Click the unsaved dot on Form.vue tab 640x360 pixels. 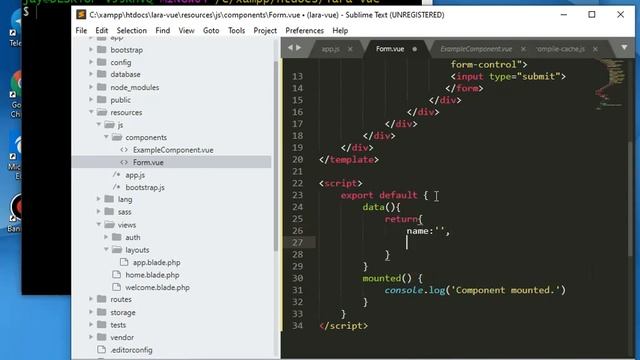click(415, 49)
